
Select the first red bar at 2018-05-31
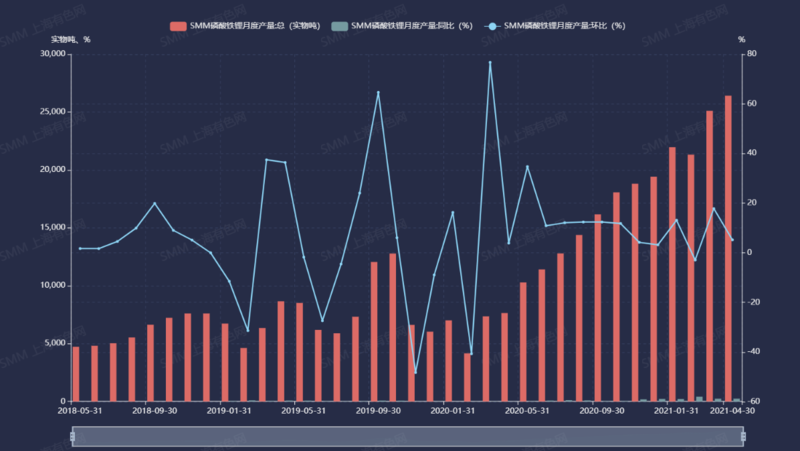(x=76, y=374)
